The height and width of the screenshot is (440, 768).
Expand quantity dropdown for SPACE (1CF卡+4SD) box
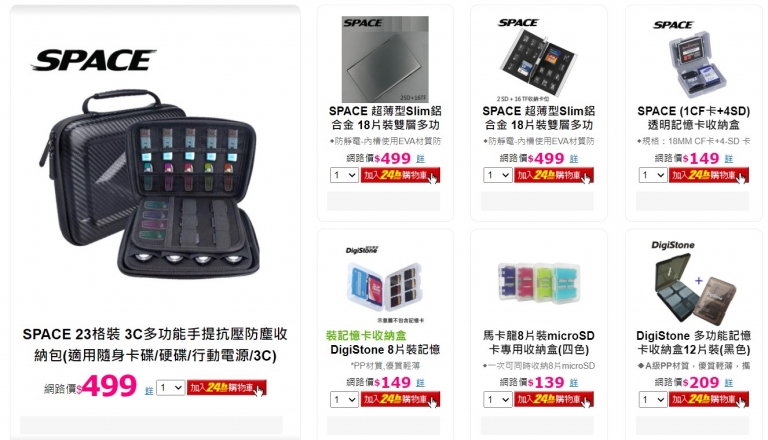653,175
